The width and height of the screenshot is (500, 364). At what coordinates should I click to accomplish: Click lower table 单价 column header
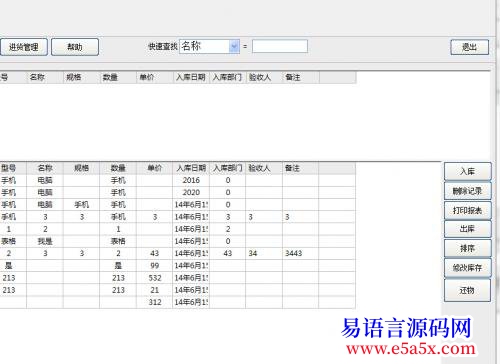(x=154, y=168)
